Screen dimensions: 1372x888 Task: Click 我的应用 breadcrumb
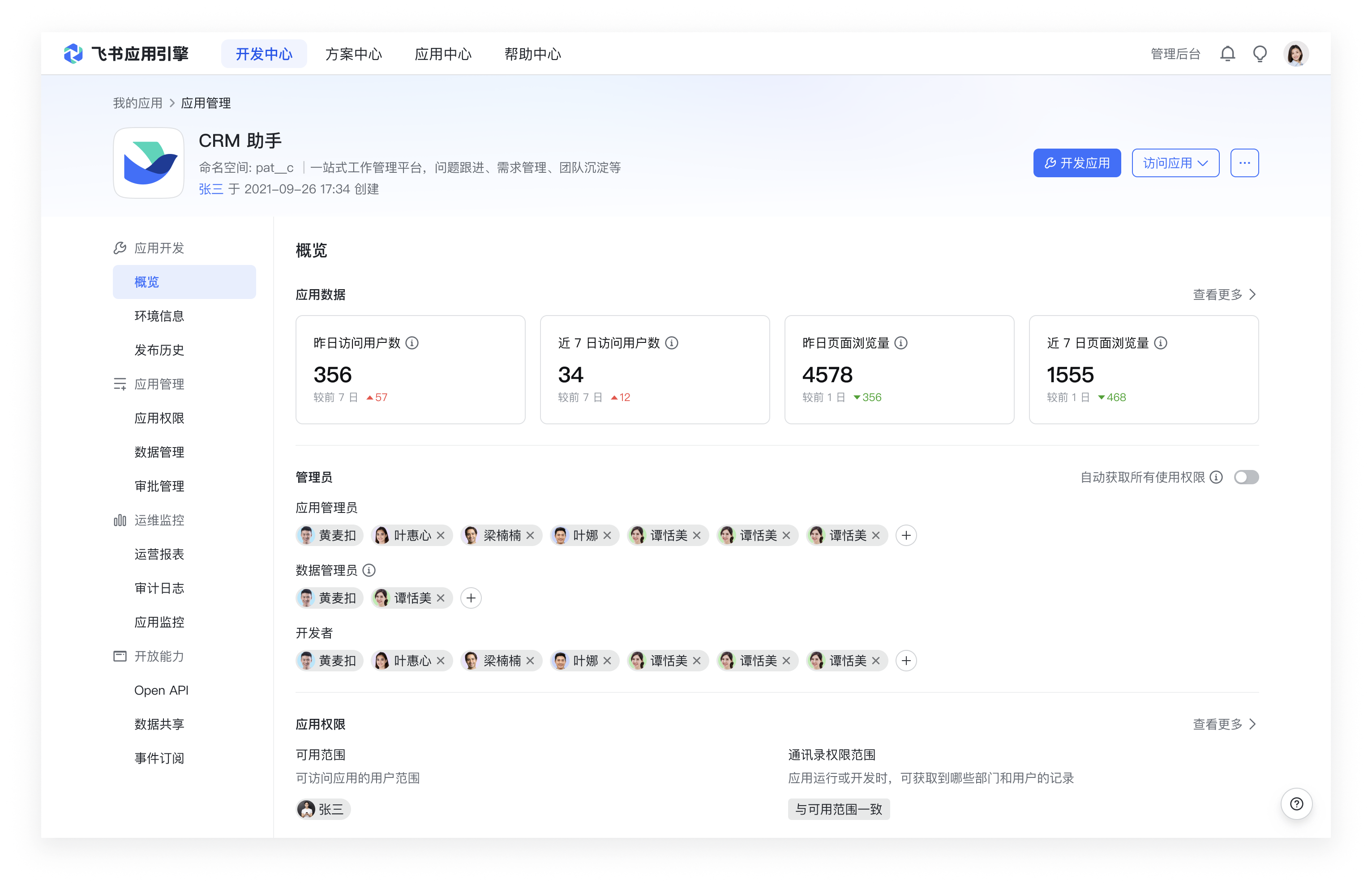(x=137, y=103)
